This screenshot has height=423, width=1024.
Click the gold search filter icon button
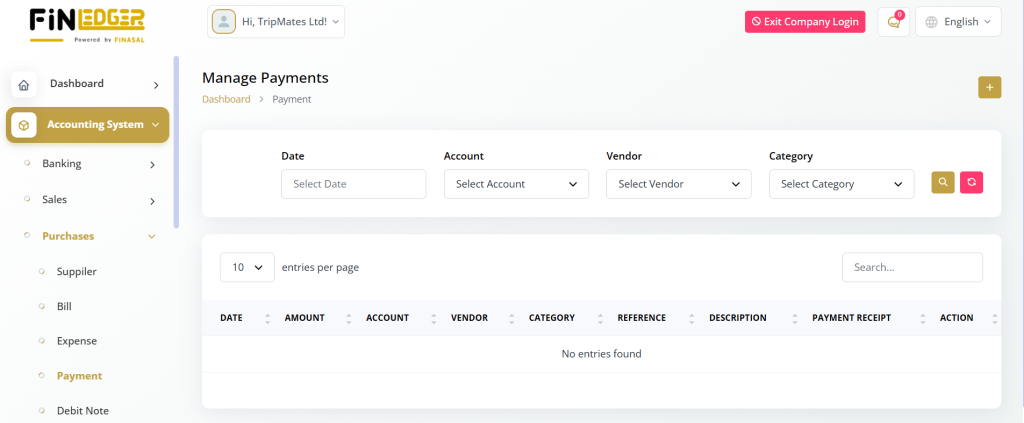[943, 182]
